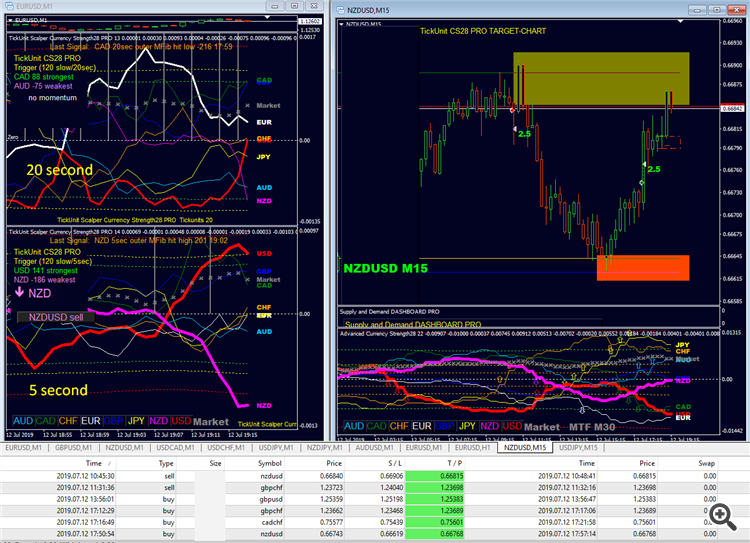Minimize the NZDUSD,M15 chart window
This screenshot has height=543, width=750.
697,10
